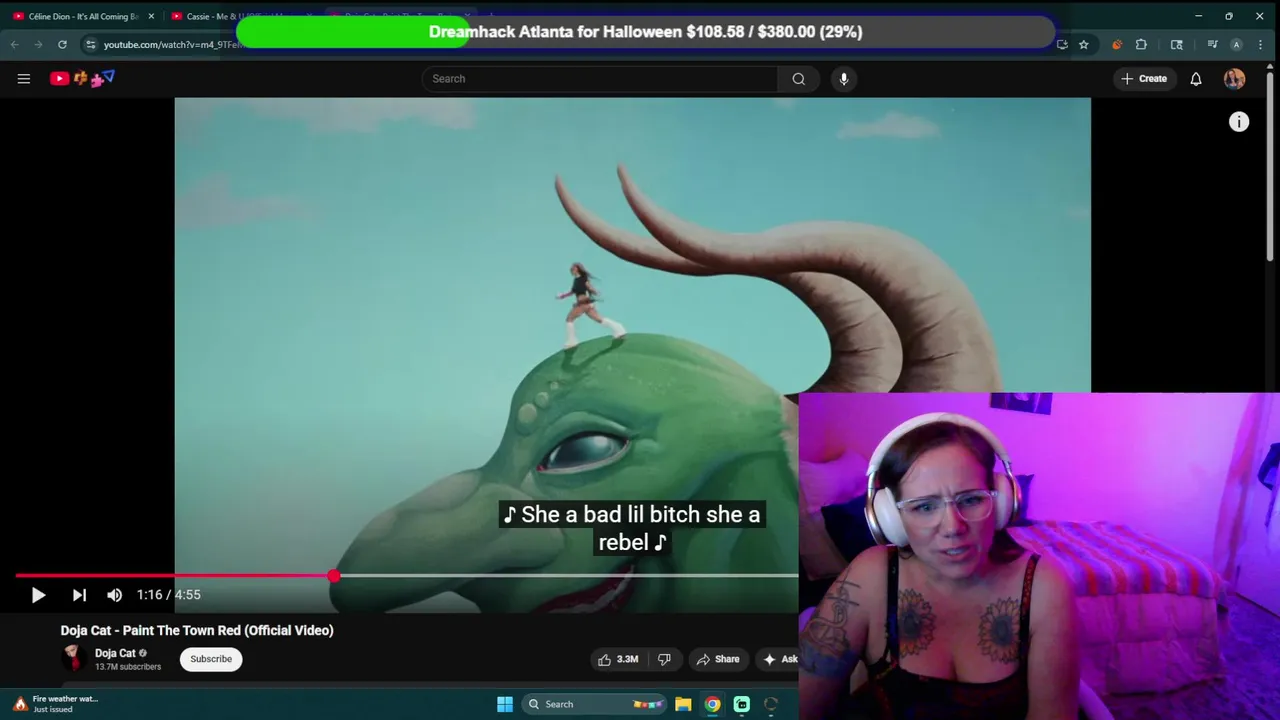Click the video title Paint The Town Red
1280x720 pixels.
tap(197, 630)
